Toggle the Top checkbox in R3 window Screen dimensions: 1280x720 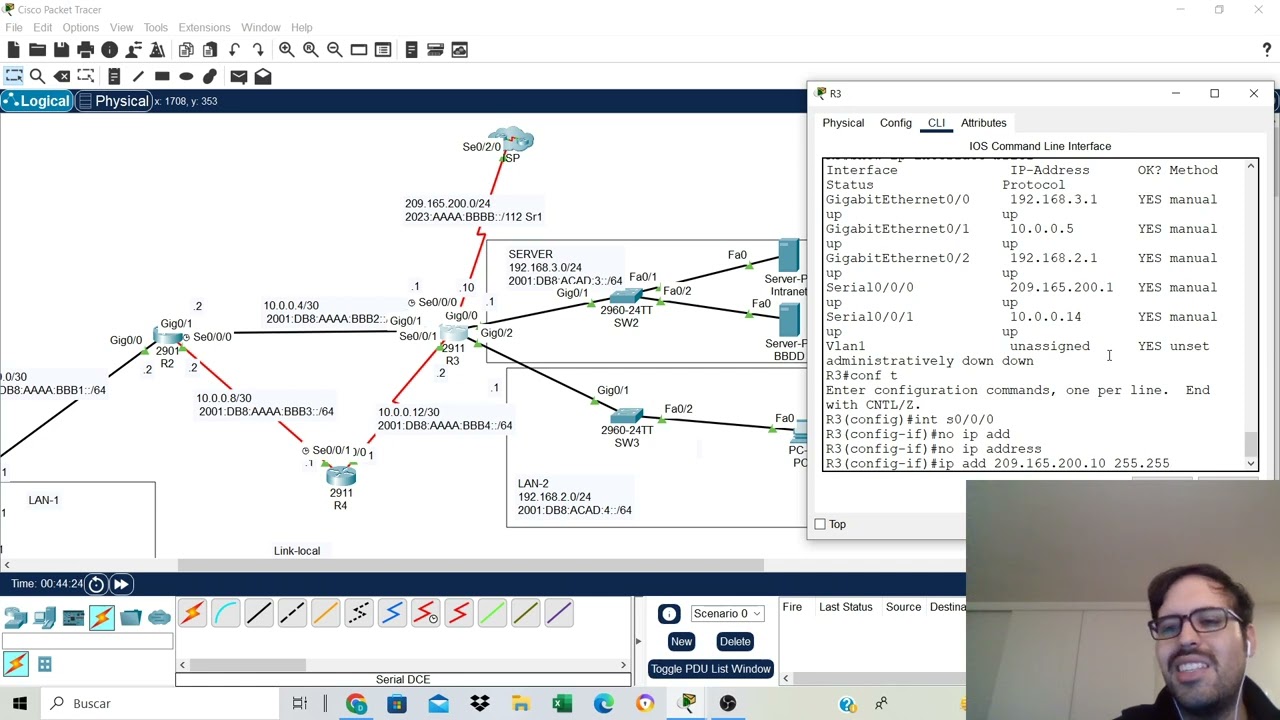pyautogui.click(x=820, y=524)
